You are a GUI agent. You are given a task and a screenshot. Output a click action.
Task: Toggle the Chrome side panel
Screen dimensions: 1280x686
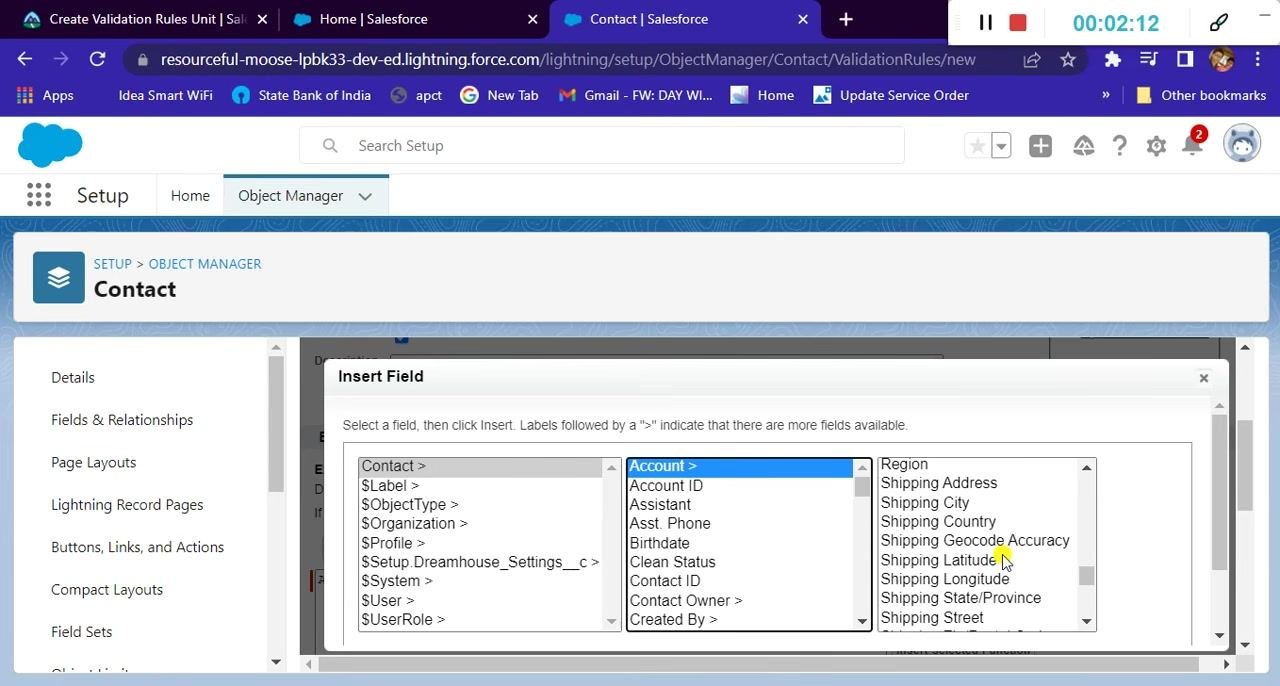coord(1185,59)
